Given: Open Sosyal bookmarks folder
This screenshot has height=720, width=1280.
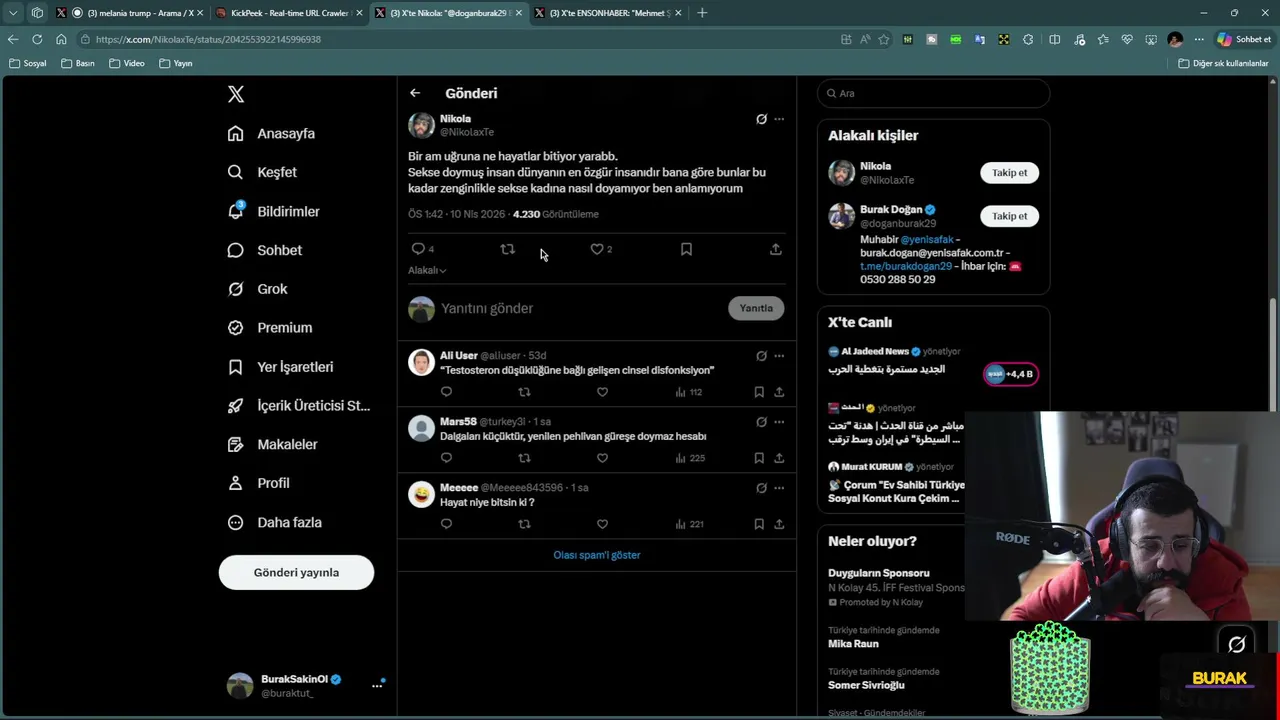Looking at the screenshot, I should [28, 63].
